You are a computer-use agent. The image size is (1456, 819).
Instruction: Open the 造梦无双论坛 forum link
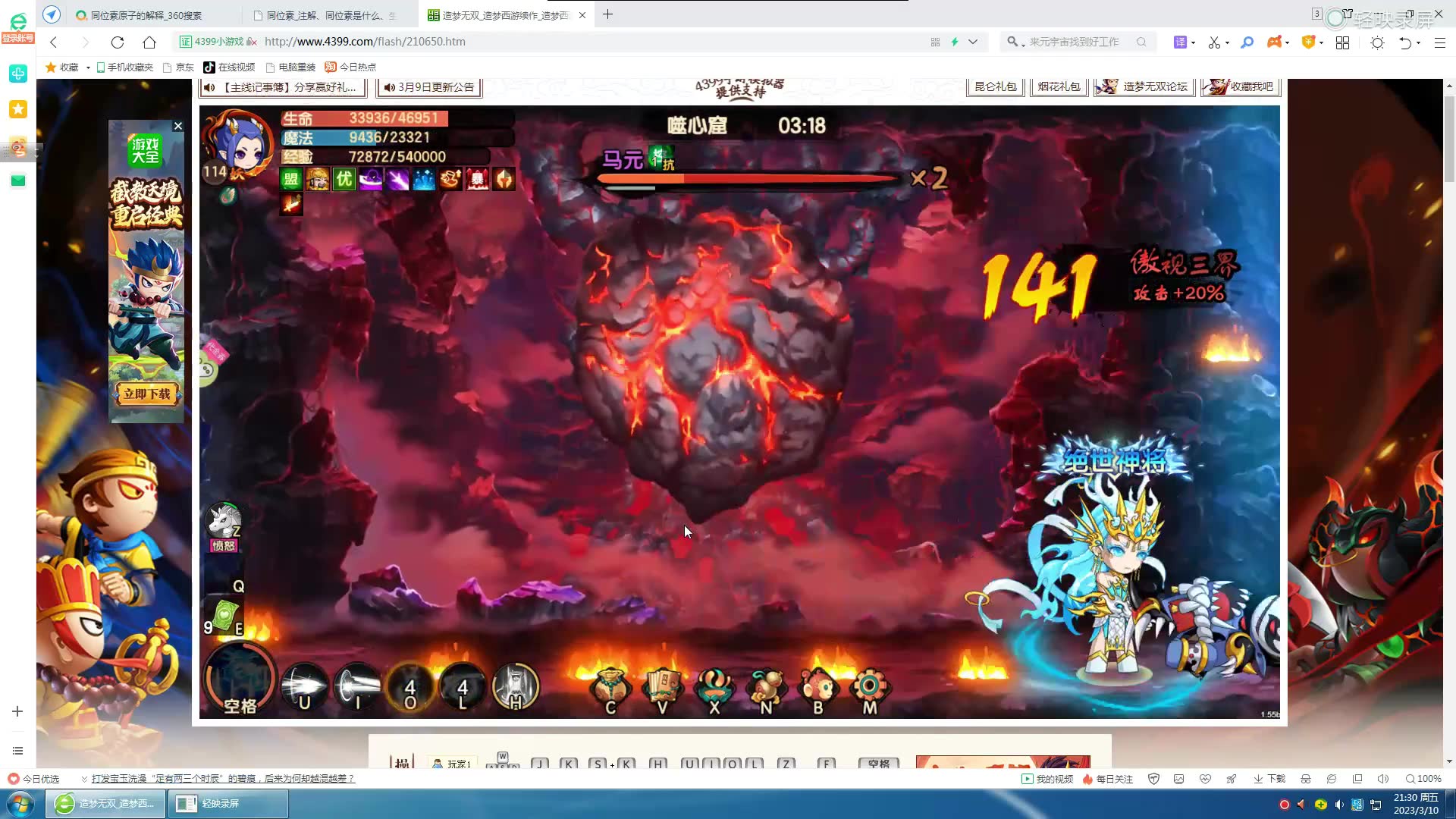coord(1144,86)
